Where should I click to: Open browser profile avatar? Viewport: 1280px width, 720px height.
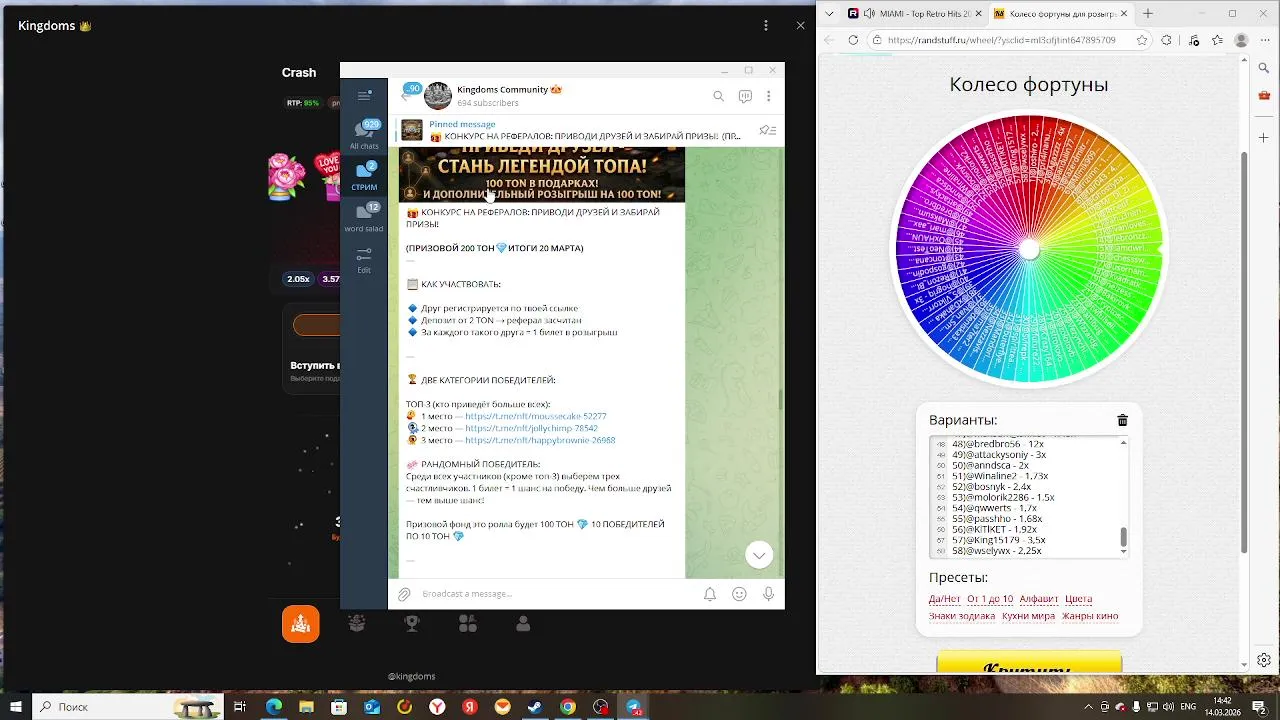(x=1241, y=40)
